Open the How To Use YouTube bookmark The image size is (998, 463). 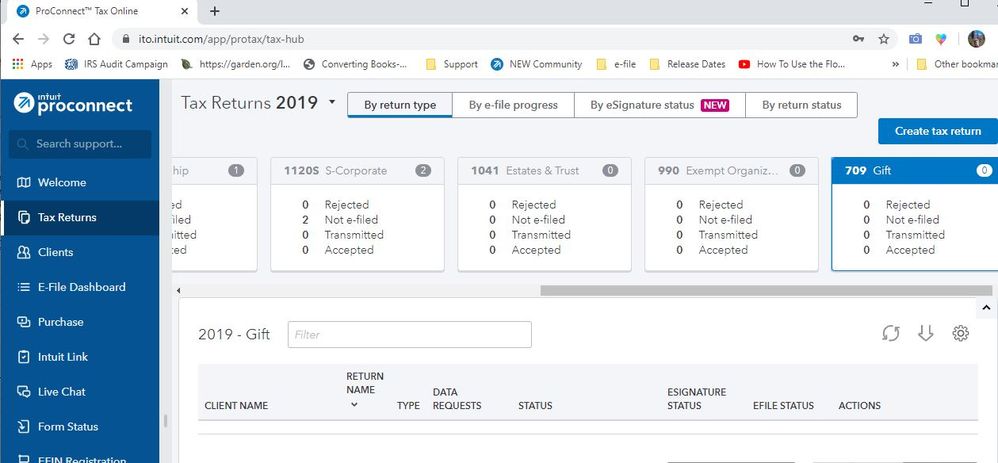792,64
